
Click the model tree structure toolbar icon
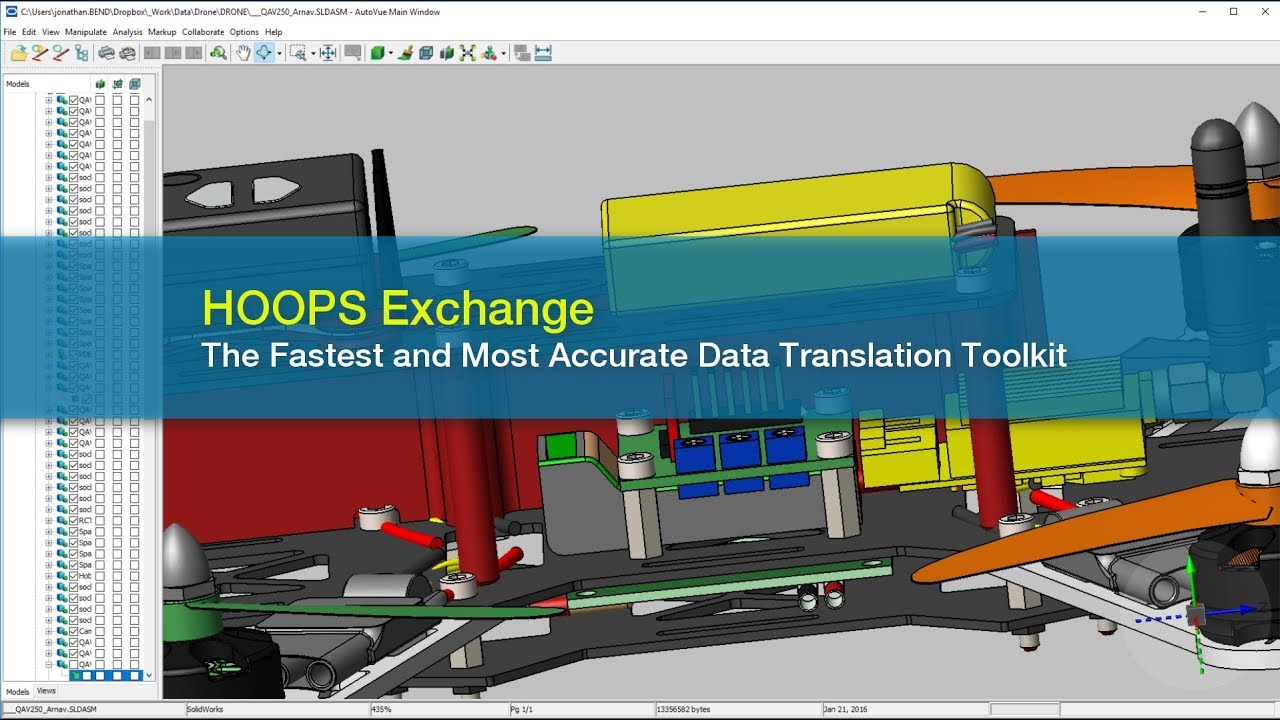click(x=82, y=53)
